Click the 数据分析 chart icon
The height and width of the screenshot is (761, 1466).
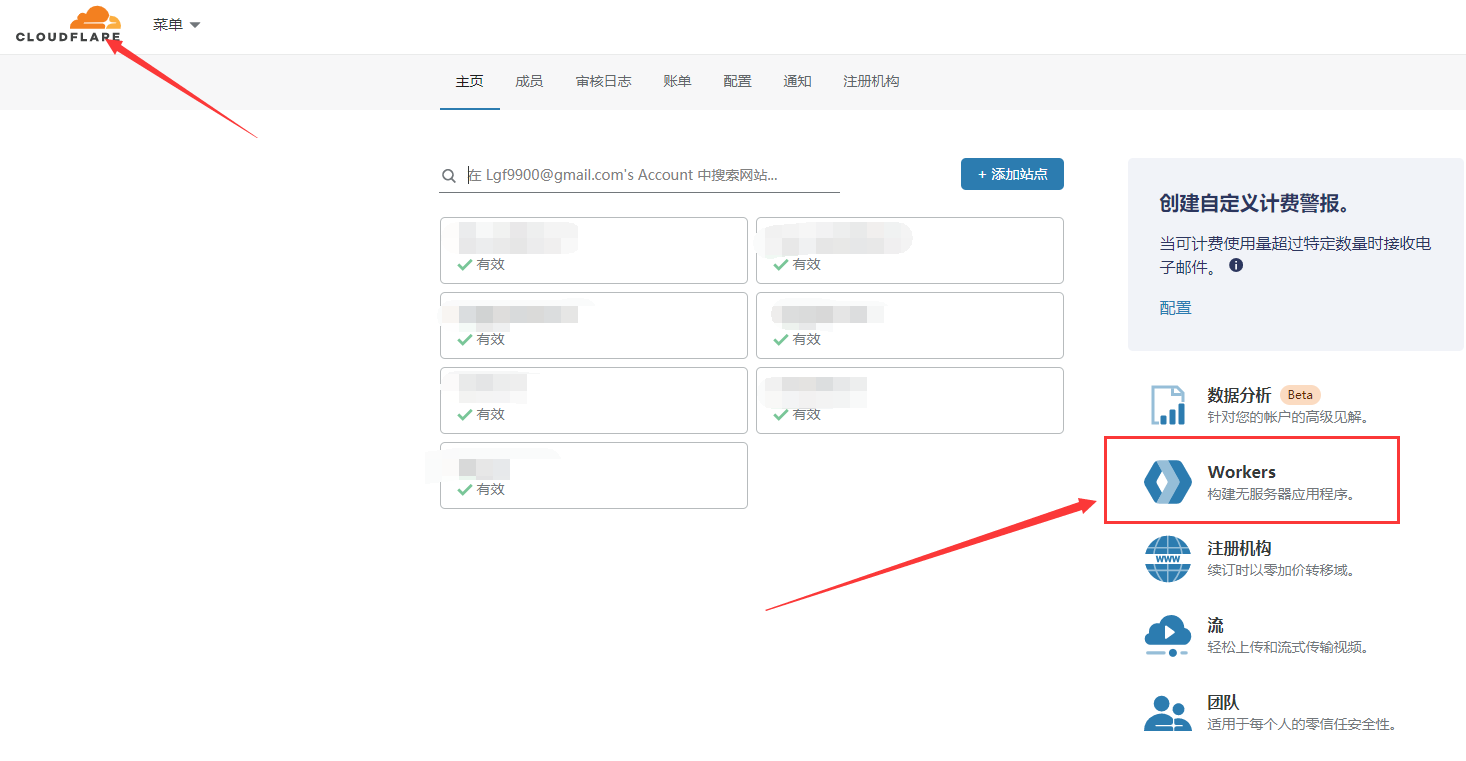(1167, 405)
